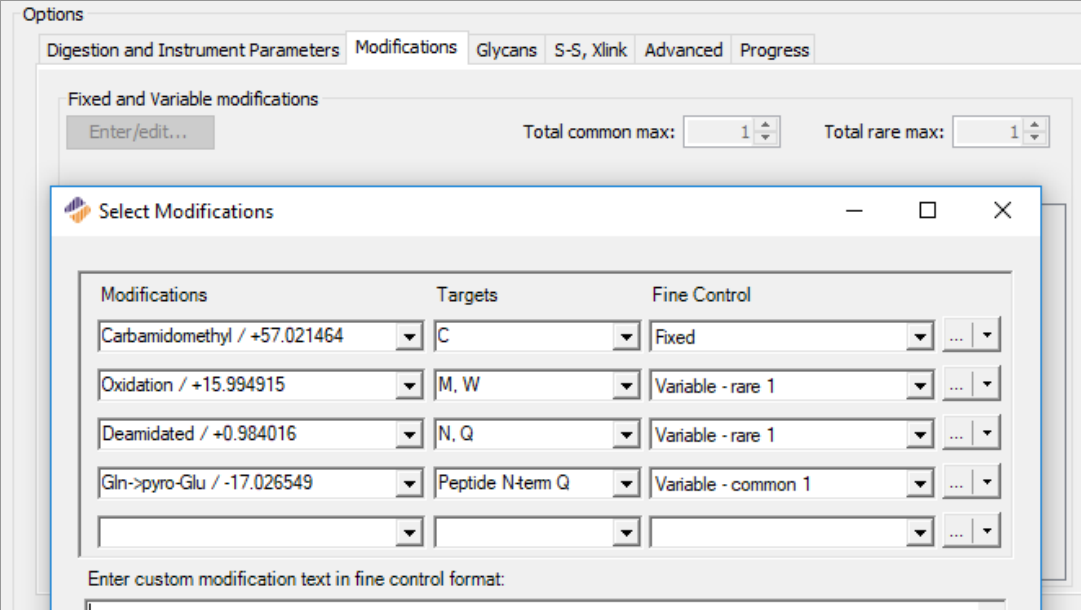
Task: Maximize the Select Modifications dialog
Action: tap(927, 210)
